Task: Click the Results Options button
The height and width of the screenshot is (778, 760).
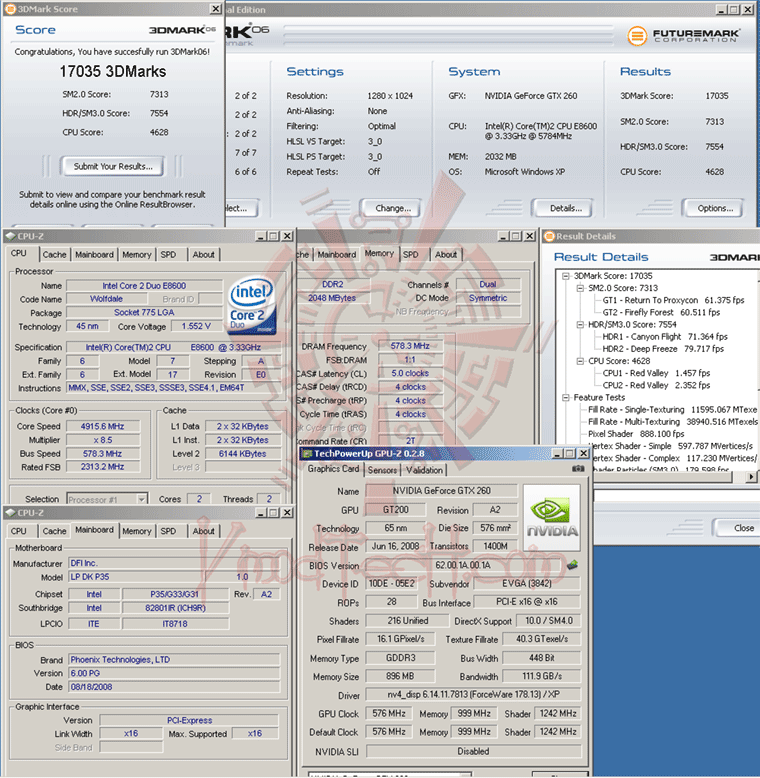Action: (x=715, y=208)
